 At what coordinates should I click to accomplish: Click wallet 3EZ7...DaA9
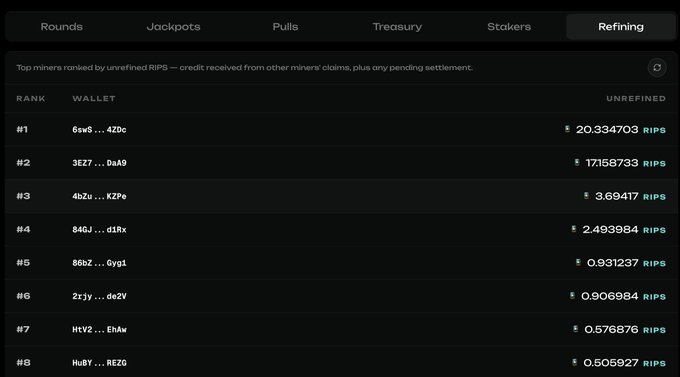coord(99,163)
